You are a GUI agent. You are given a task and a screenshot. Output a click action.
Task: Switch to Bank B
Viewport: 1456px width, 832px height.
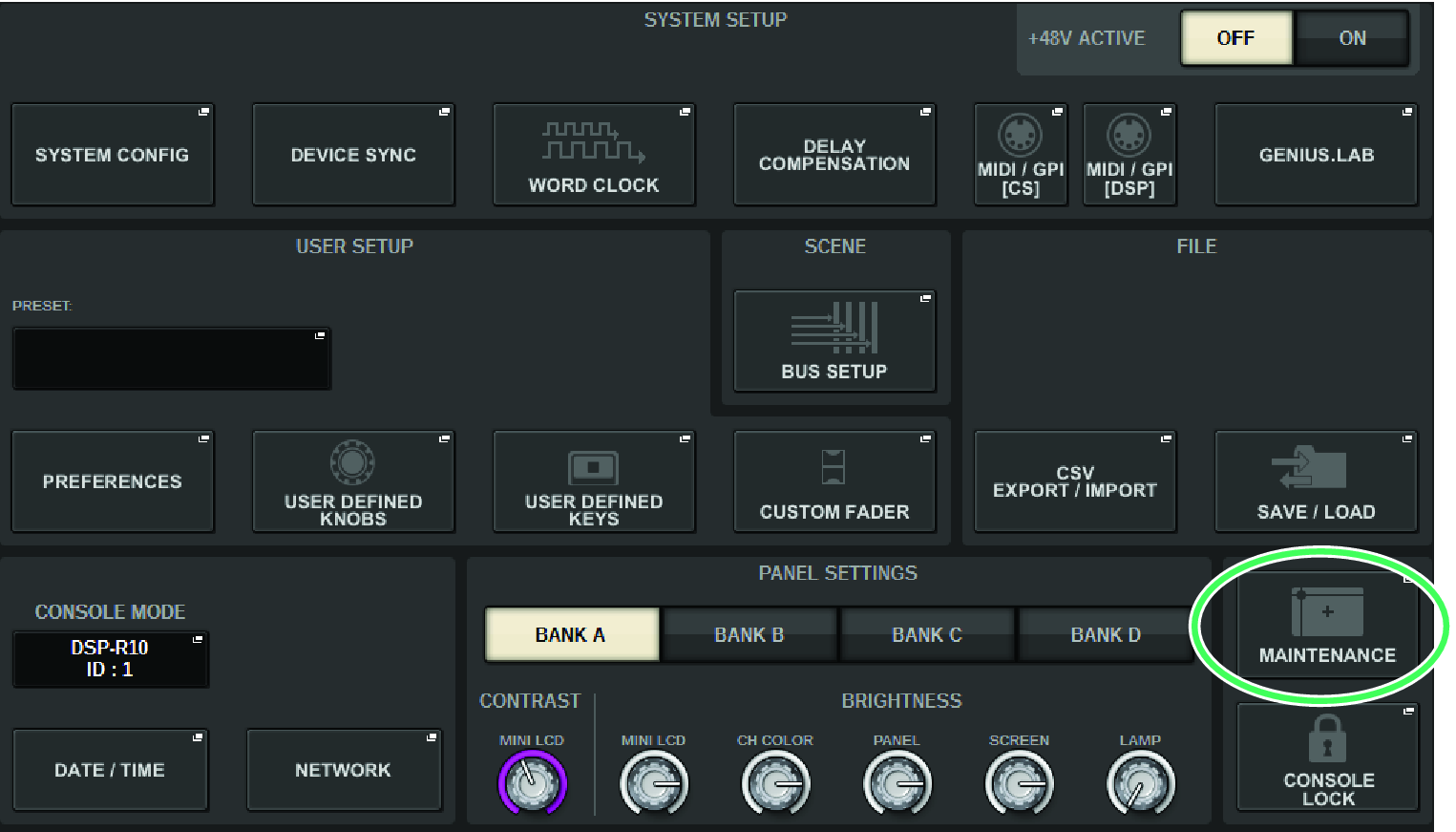749,634
